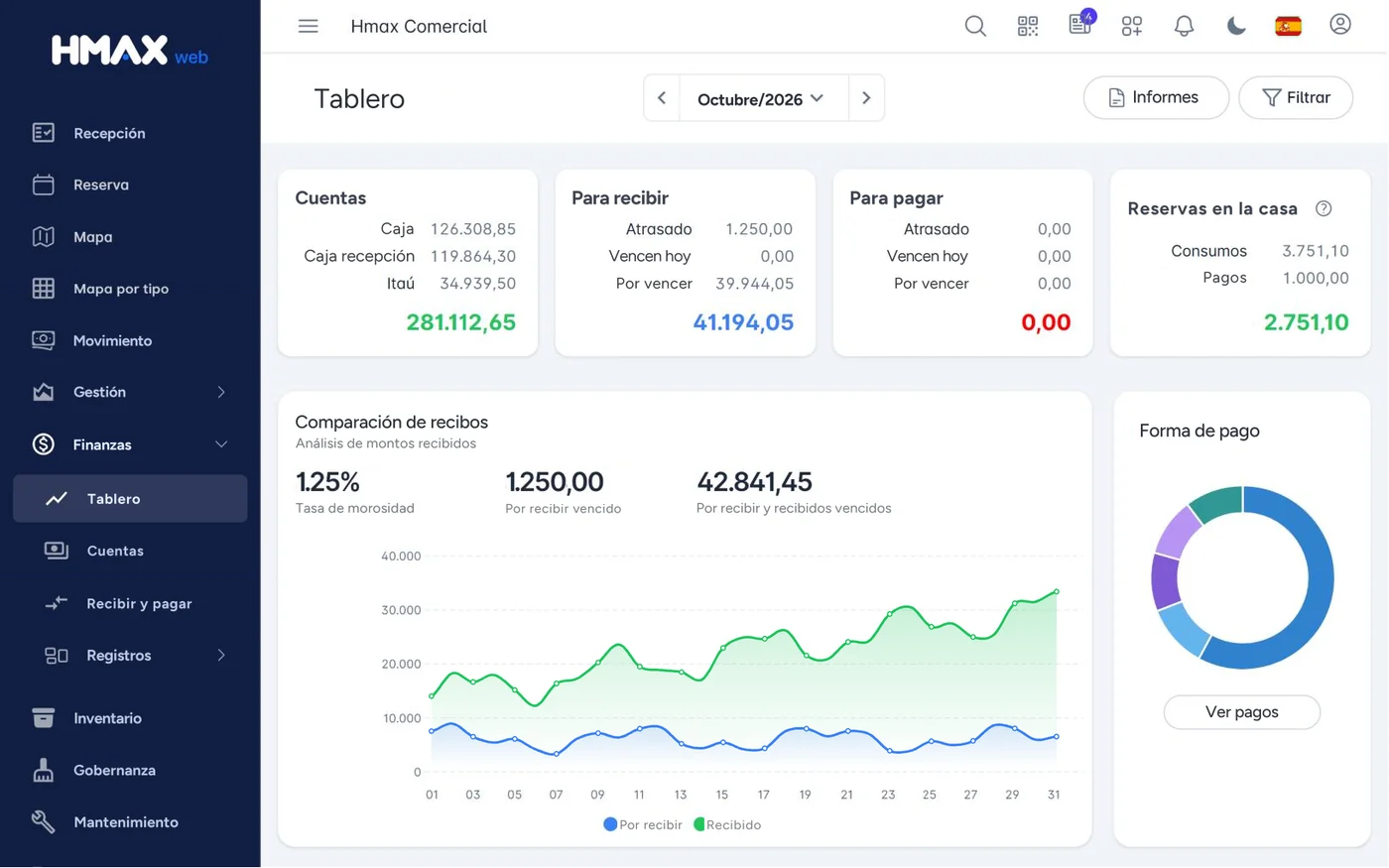Open the news icon with badge 4
Image resolution: width=1389 pixels, height=868 pixels.
coord(1080,24)
